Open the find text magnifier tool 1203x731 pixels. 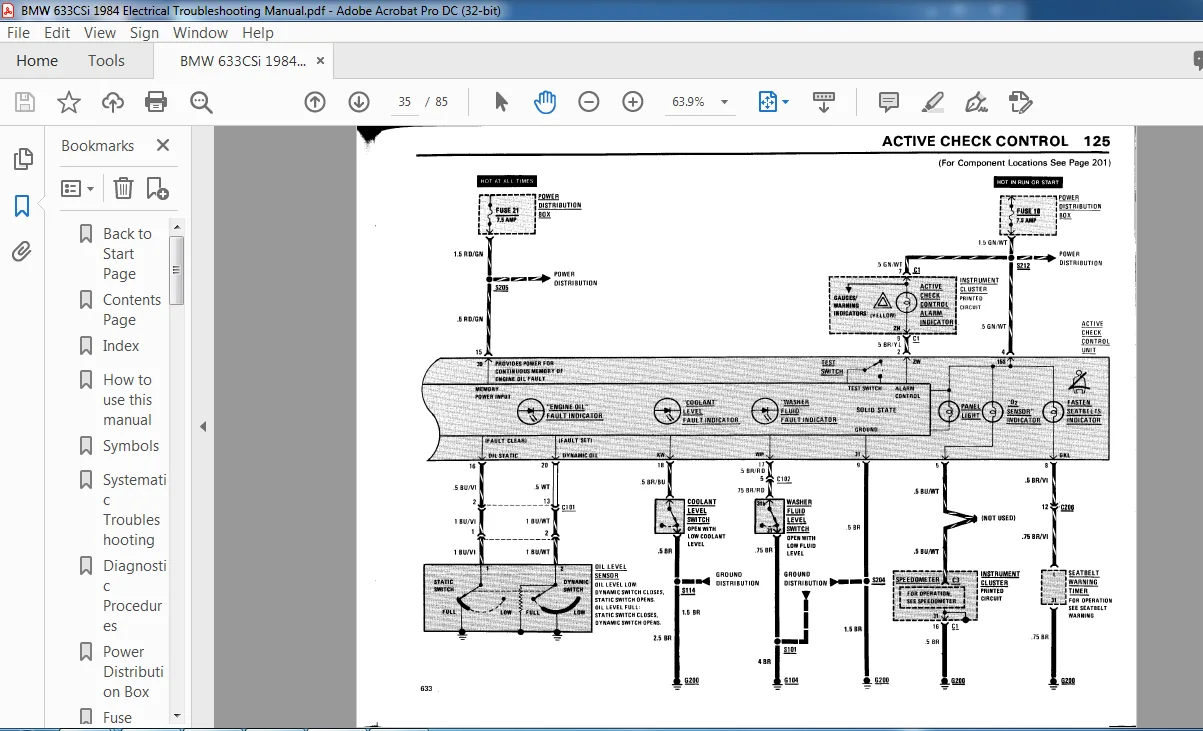[x=201, y=102]
